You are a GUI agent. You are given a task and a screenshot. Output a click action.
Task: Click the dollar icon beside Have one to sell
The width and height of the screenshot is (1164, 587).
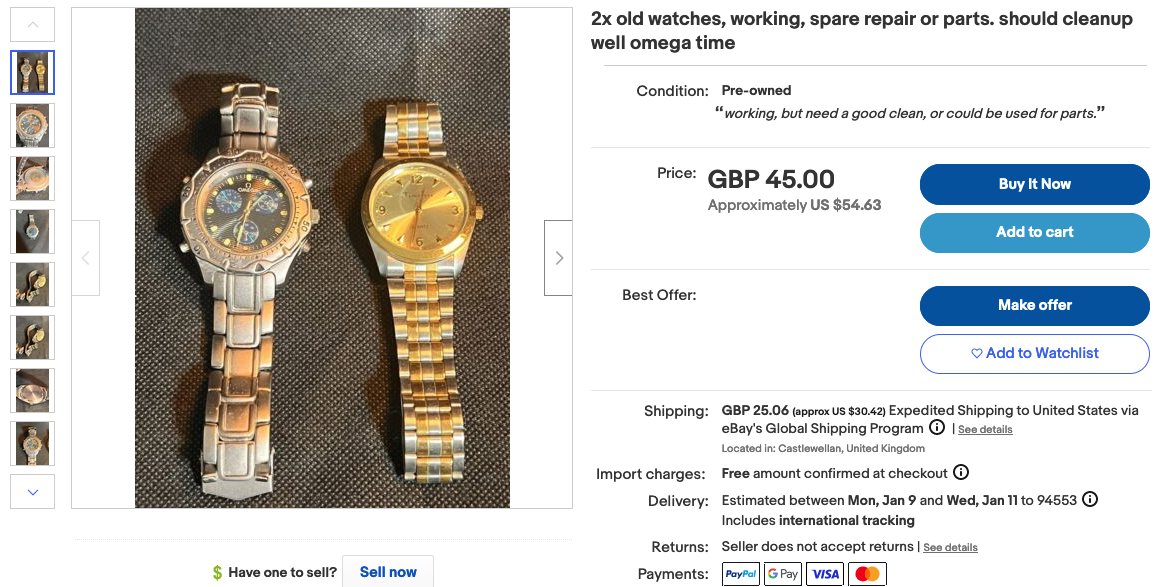pos(217,573)
